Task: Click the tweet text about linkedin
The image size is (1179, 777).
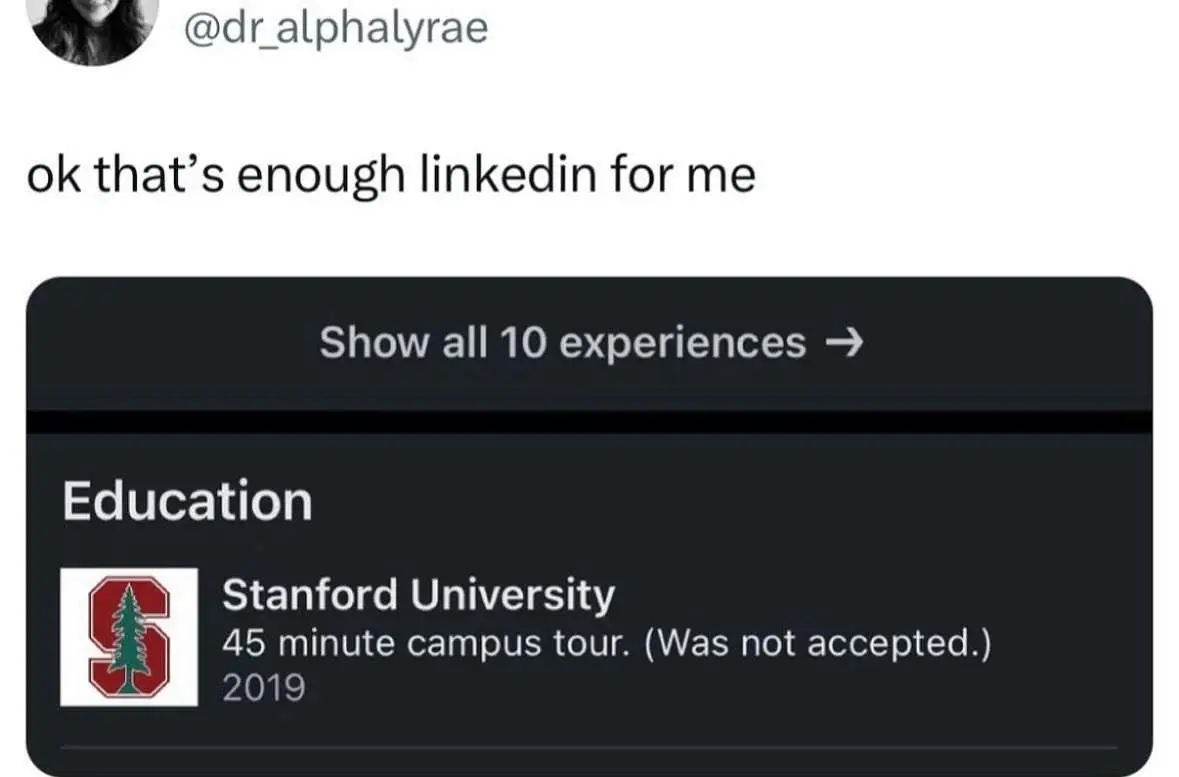Action: click(391, 176)
